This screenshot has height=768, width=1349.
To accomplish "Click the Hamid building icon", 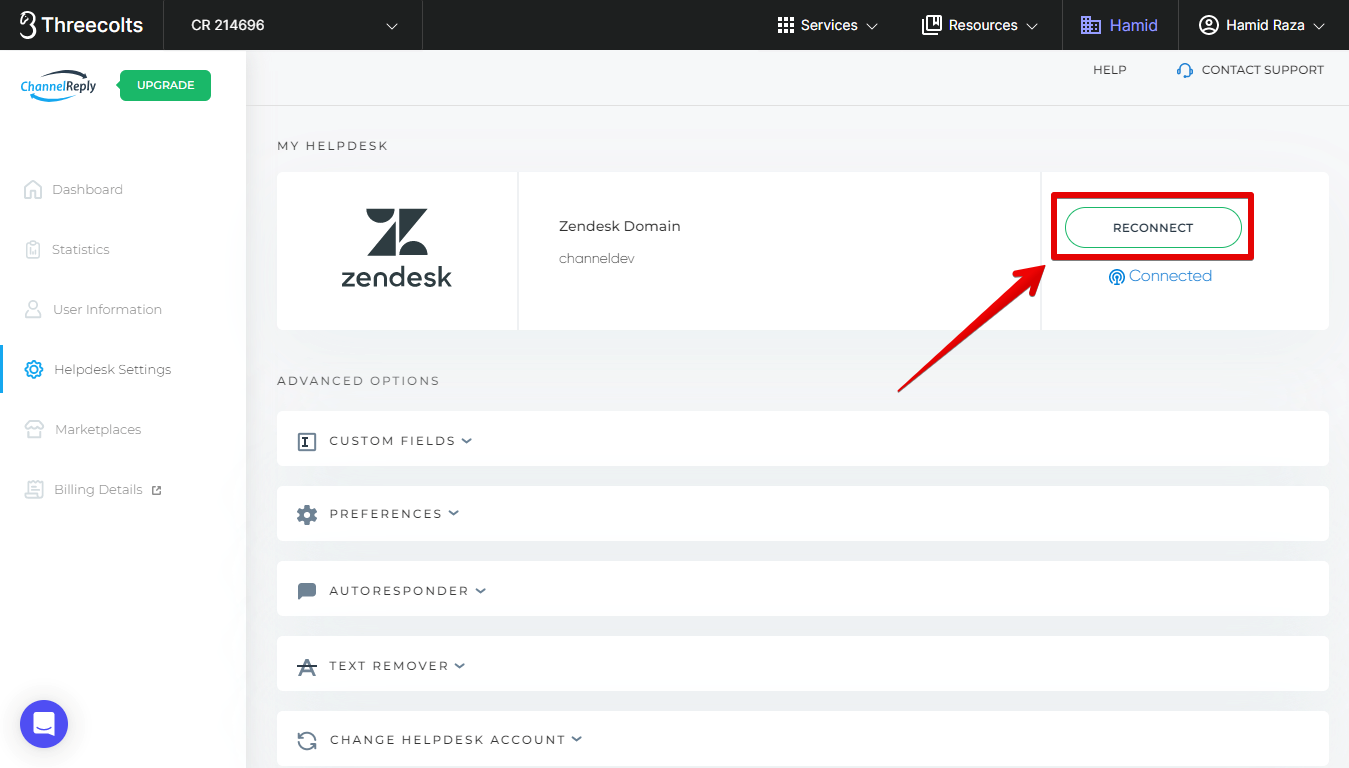I will click(1090, 25).
